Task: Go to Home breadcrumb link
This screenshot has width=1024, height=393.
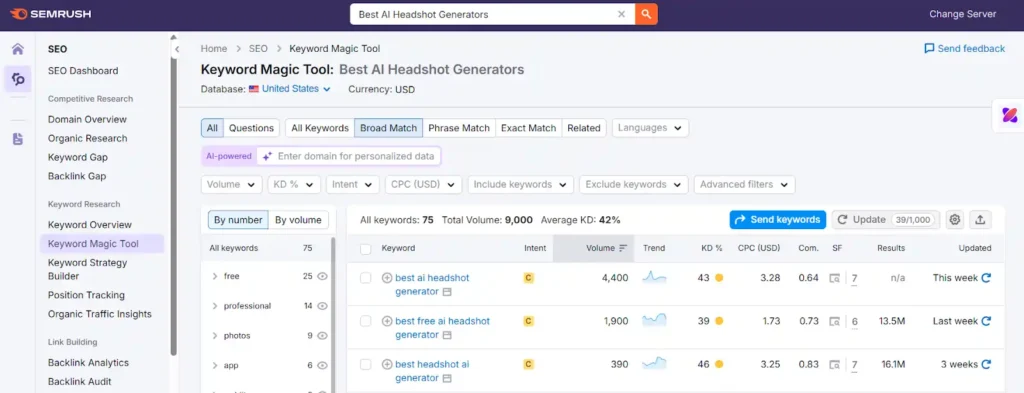Action: 214,48
